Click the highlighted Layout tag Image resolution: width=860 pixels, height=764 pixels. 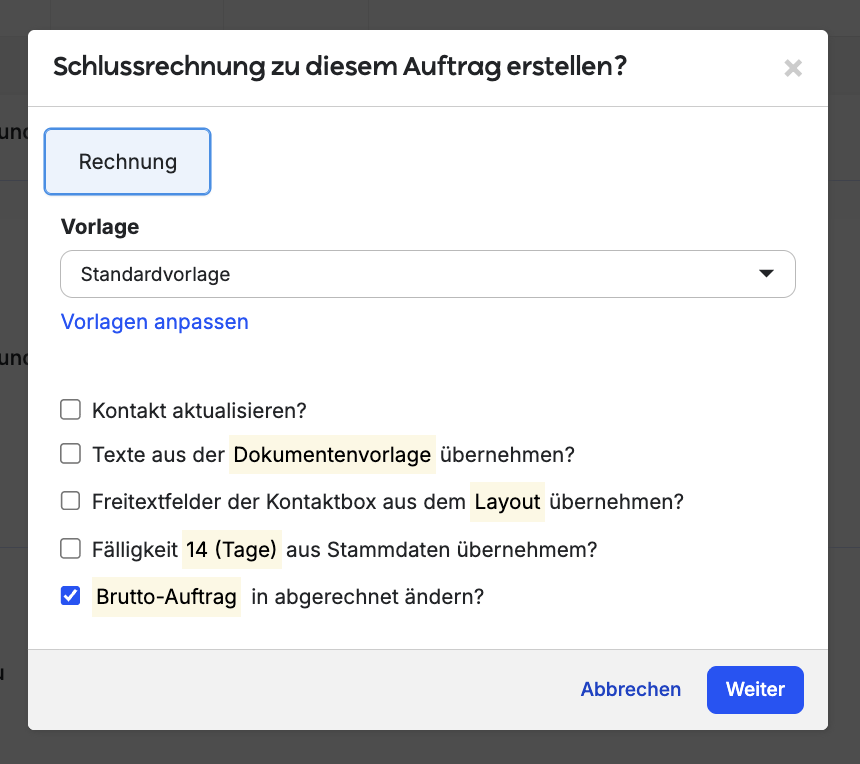click(507, 502)
